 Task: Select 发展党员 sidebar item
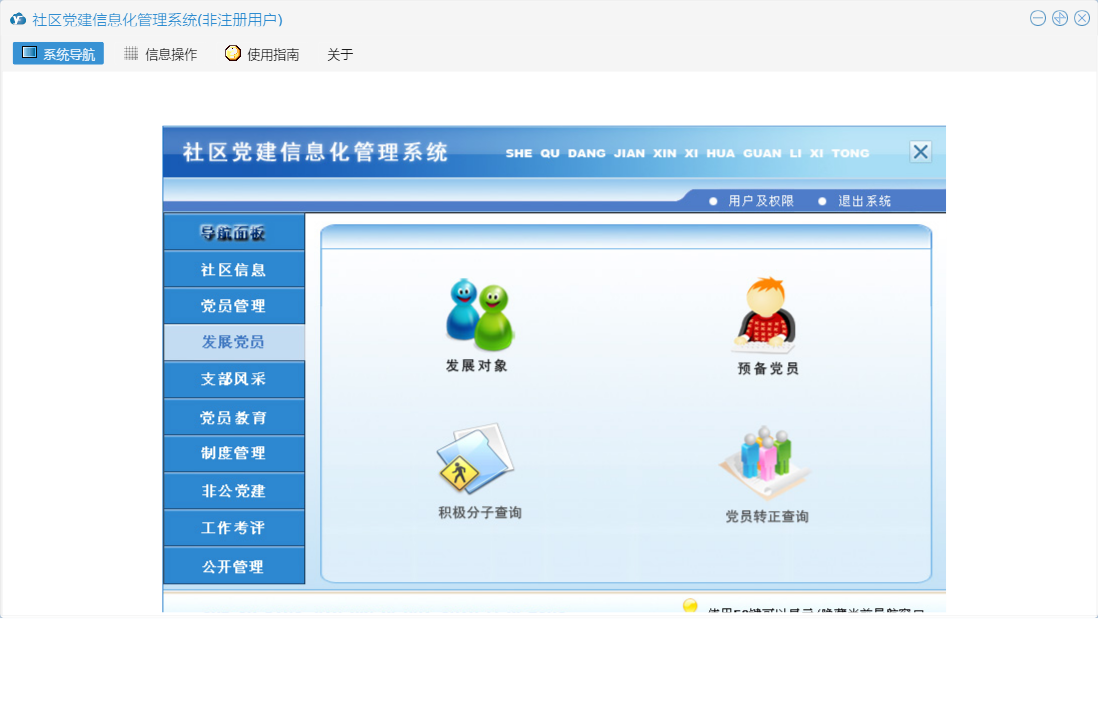click(x=234, y=342)
